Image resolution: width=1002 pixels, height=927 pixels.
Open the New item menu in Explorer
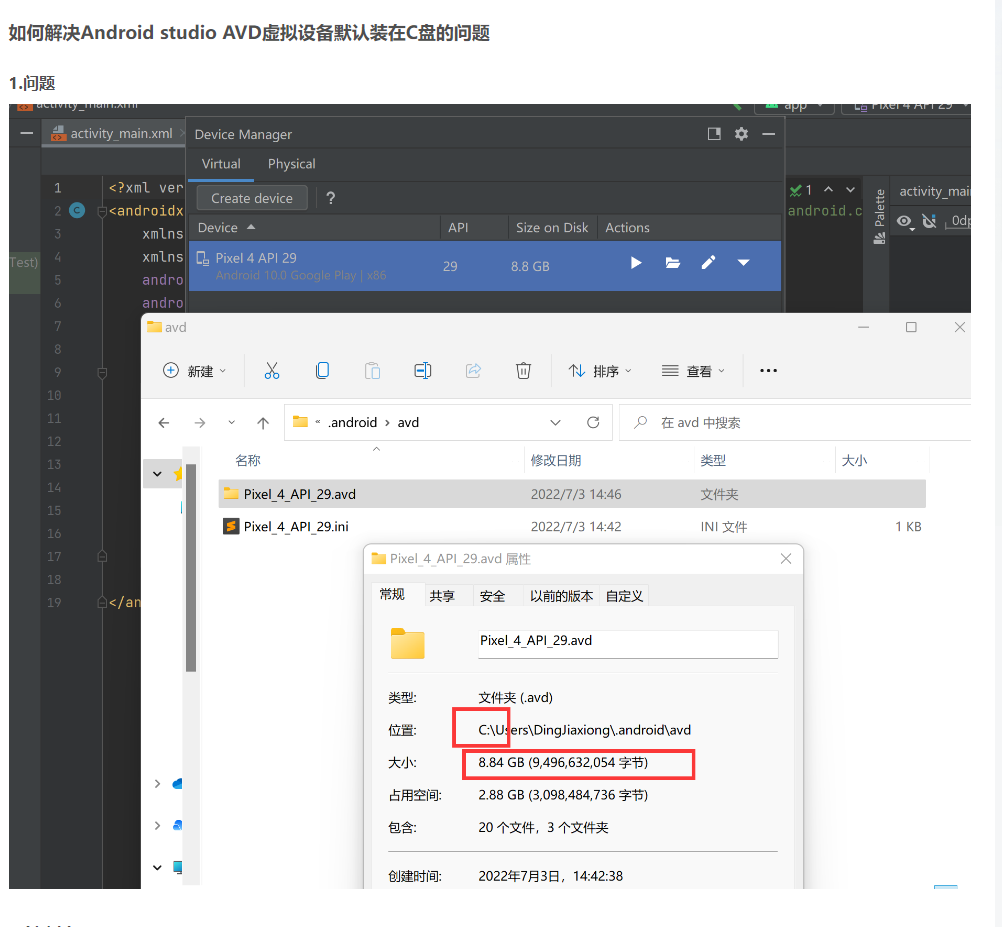[x=195, y=371]
